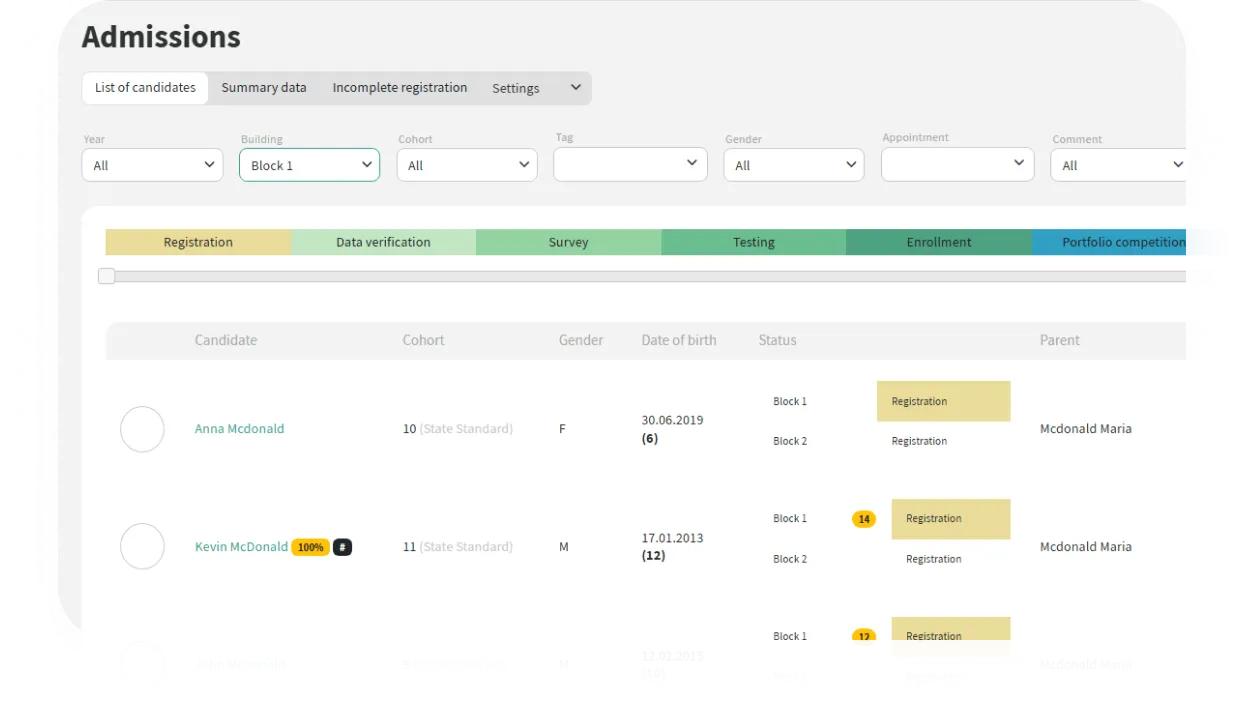Click the stage slider handle below Registration
This screenshot has height=708, width=1242.
click(107, 276)
